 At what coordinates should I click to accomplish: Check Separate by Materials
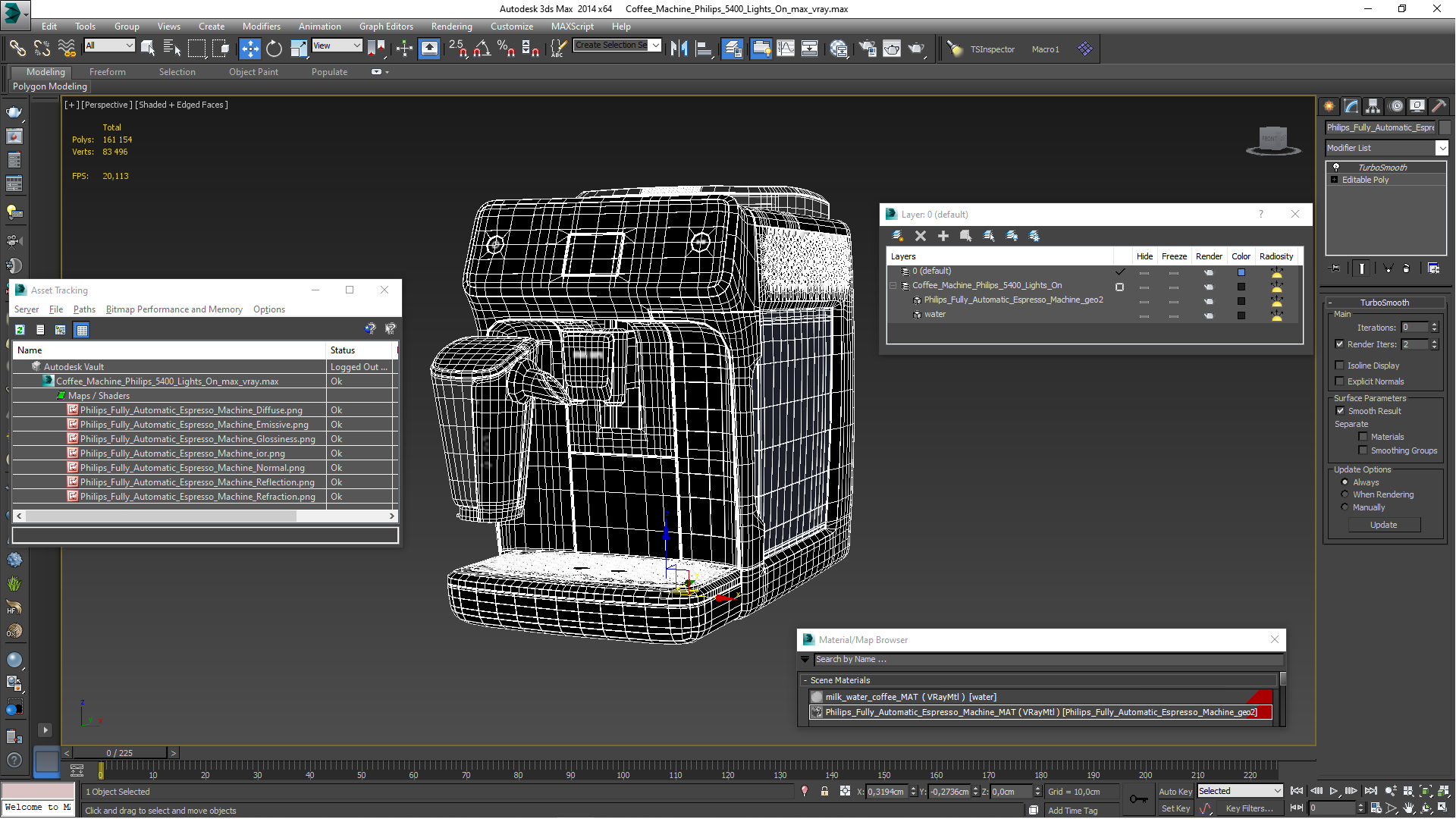tap(1363, 437)
